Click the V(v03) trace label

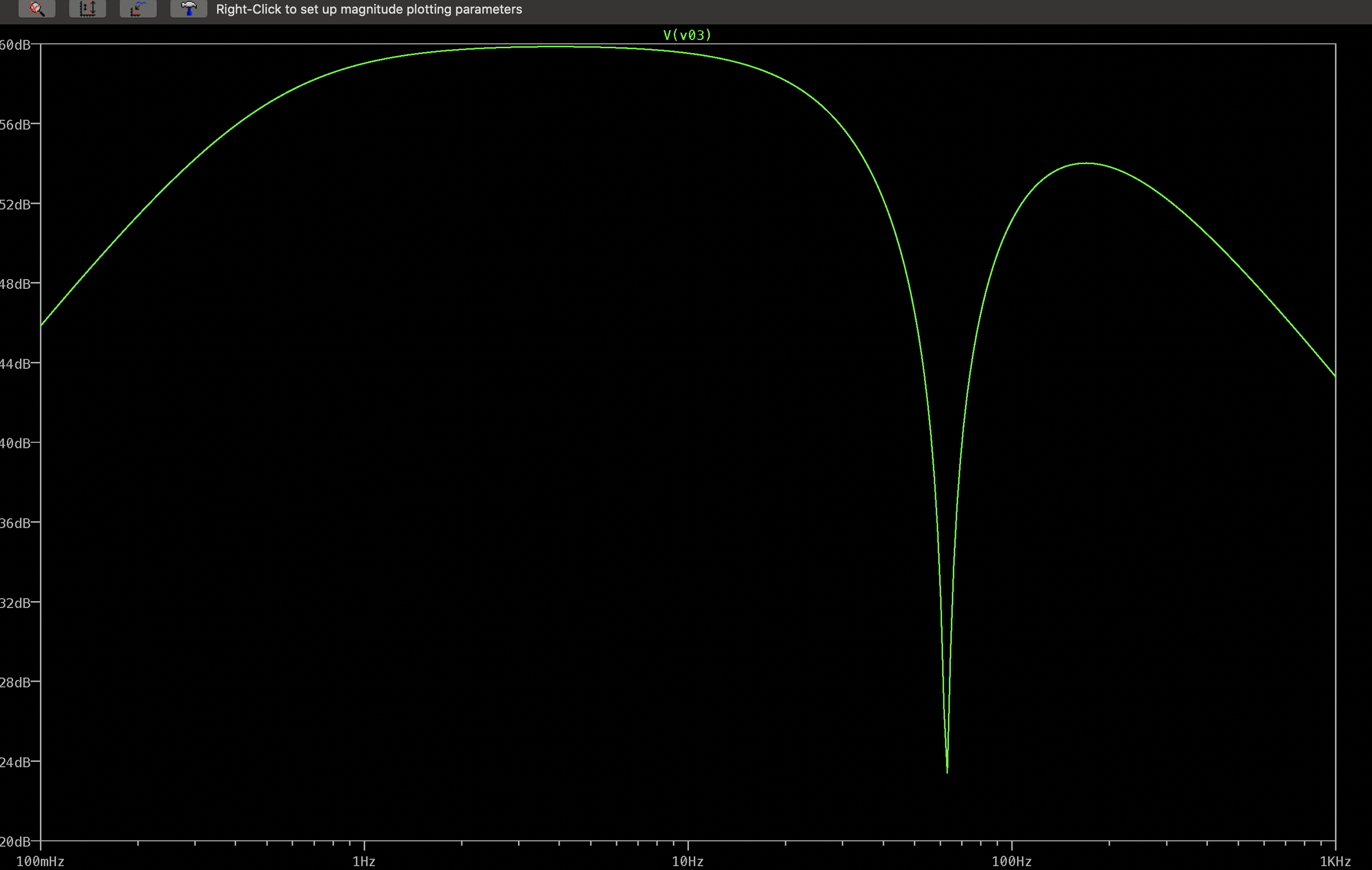coord(687,35)
